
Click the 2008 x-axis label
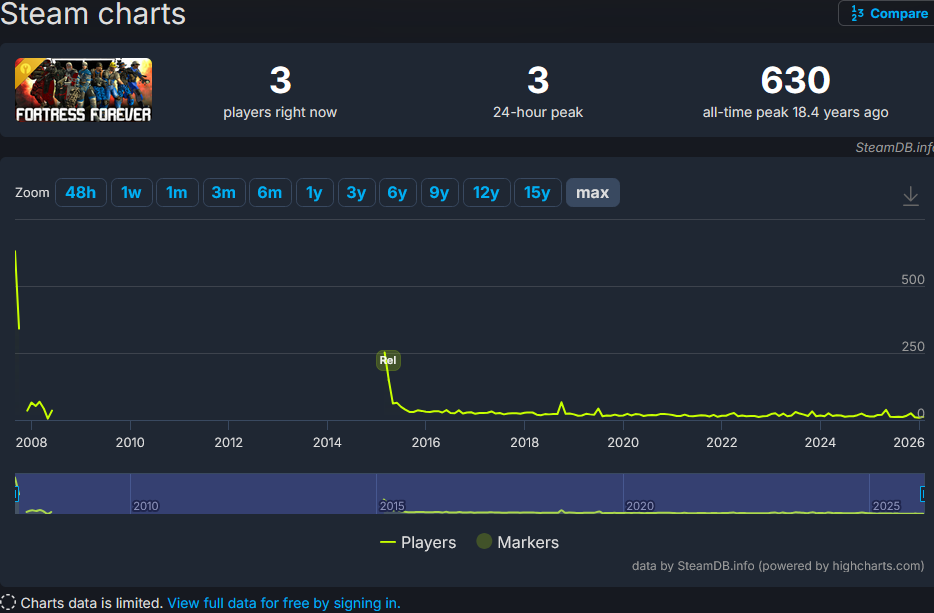(x=32, y=442)
